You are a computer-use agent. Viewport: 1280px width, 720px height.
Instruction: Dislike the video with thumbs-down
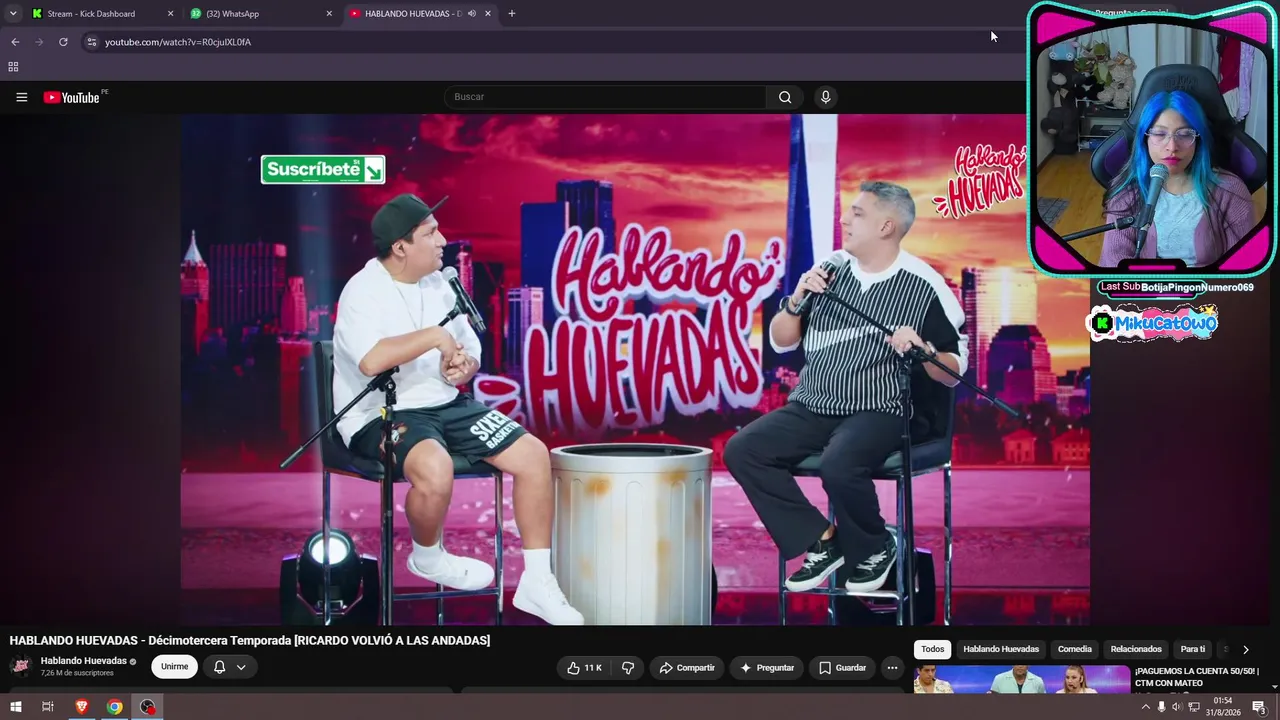tap(628, 668)
